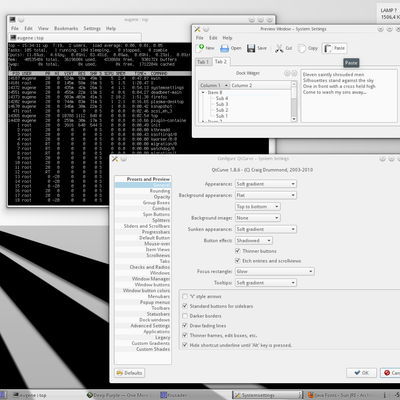
Task: Click the OK button in QtCurve dialog
Action: [x=362, y=373]
